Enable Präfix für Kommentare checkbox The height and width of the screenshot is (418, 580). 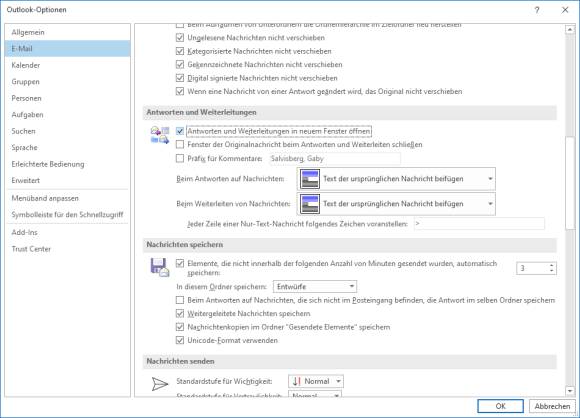(180, 159)
